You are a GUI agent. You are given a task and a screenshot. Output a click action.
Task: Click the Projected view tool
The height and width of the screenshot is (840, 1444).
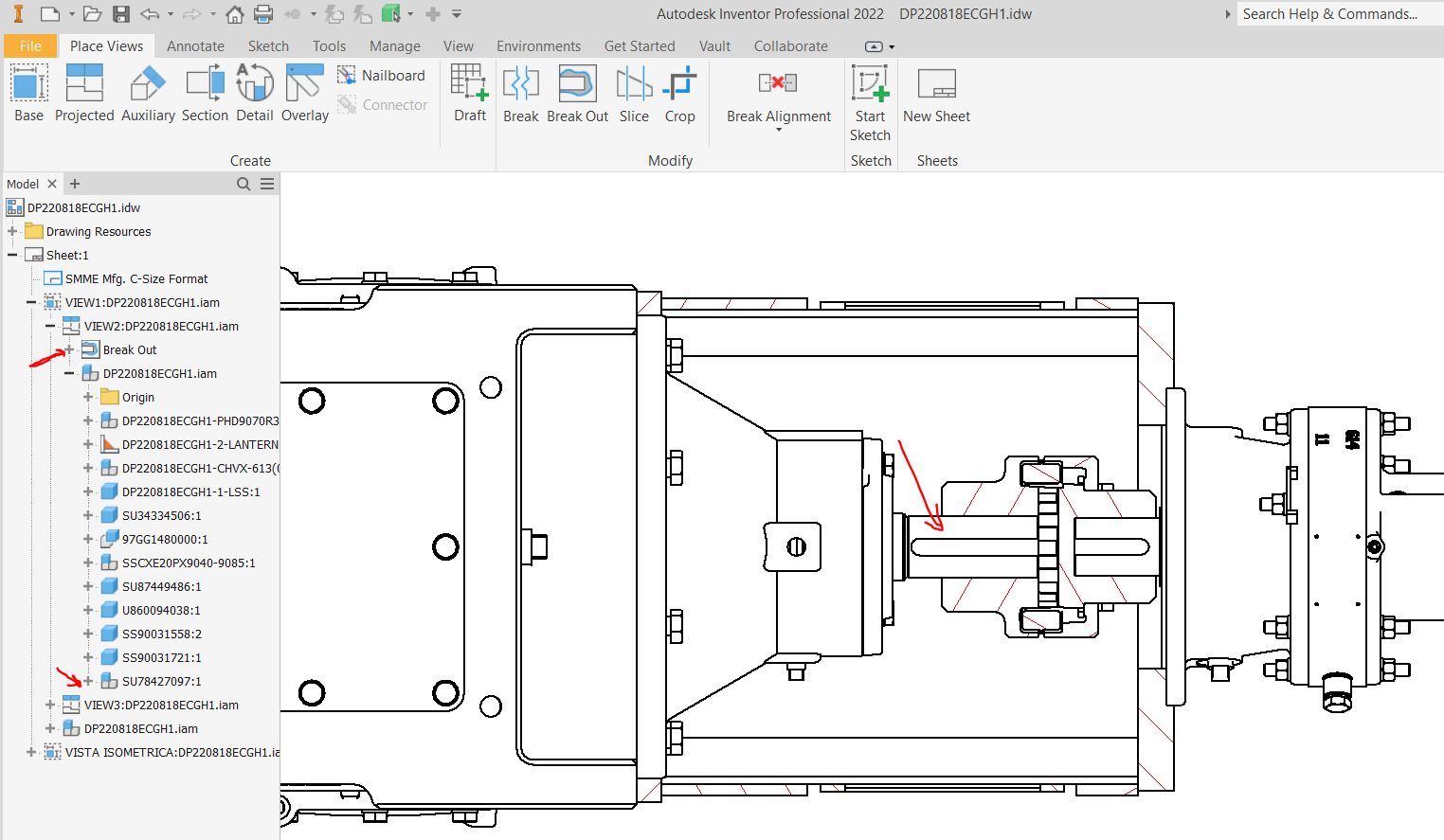pos(84,94)
